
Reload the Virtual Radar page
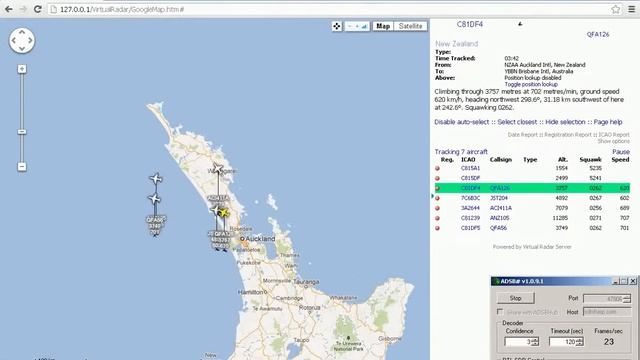pyautogui.click(x=38, y=9)
